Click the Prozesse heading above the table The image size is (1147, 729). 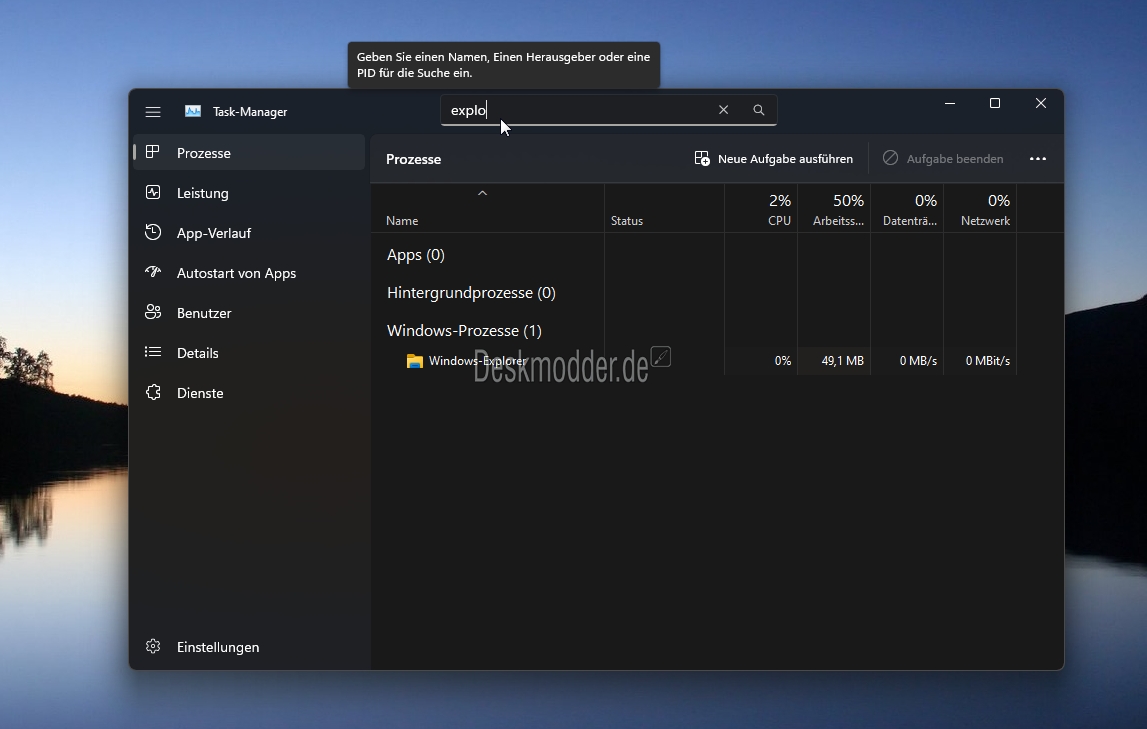(x=413, y=159)
